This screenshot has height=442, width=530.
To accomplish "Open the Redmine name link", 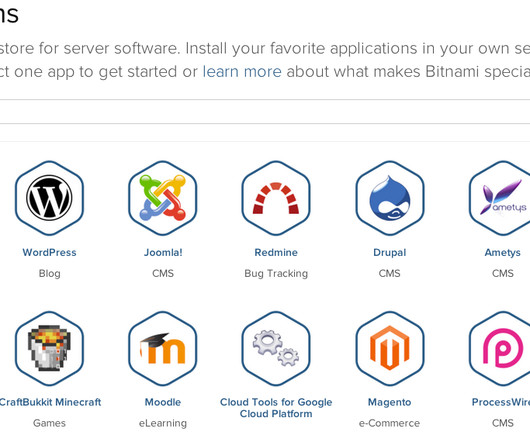I will point(276,252).
